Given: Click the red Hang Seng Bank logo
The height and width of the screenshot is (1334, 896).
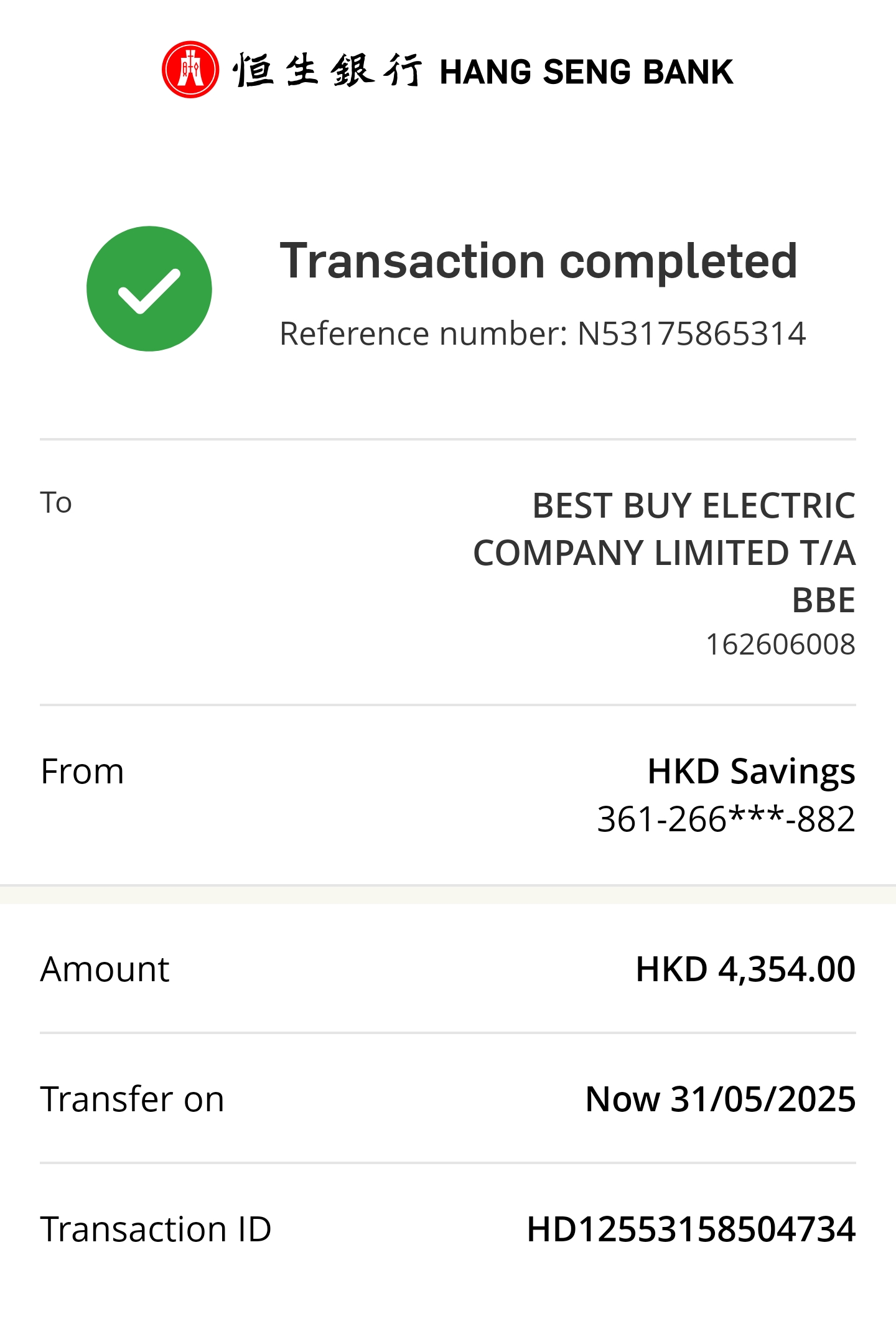Looking at the screenshot, I should [x=190, y=70].
